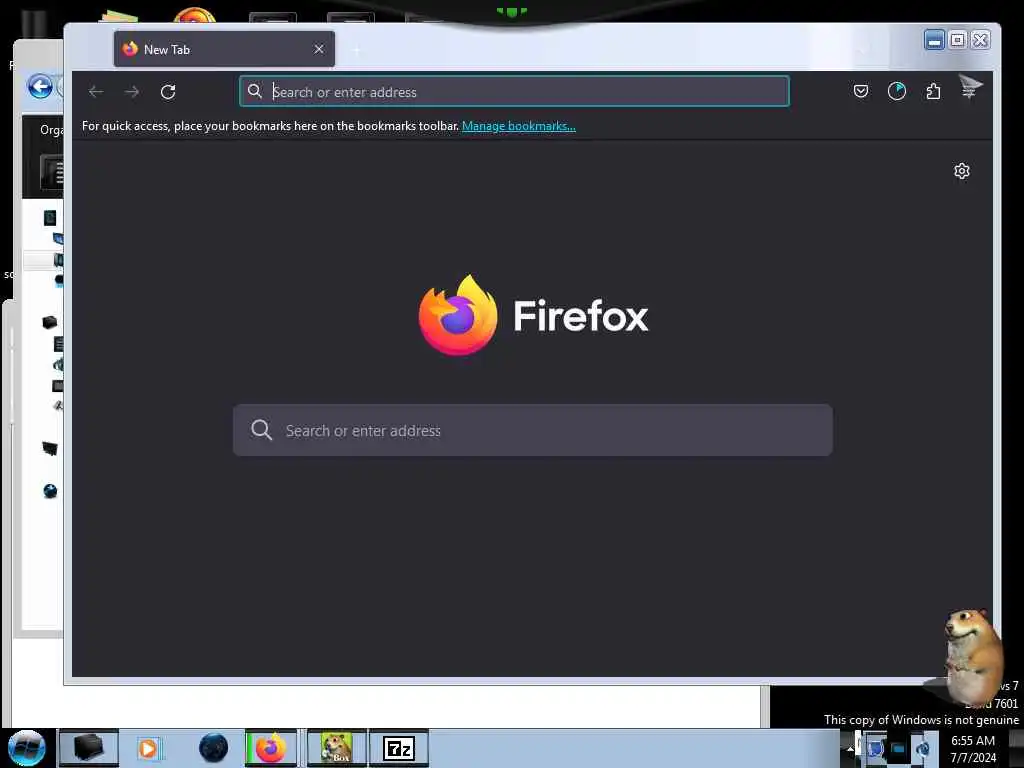The height and width of the screenshot is (768, 1024).
Task: Open the Pocket save icon
Action: click(x=861, y=91)
